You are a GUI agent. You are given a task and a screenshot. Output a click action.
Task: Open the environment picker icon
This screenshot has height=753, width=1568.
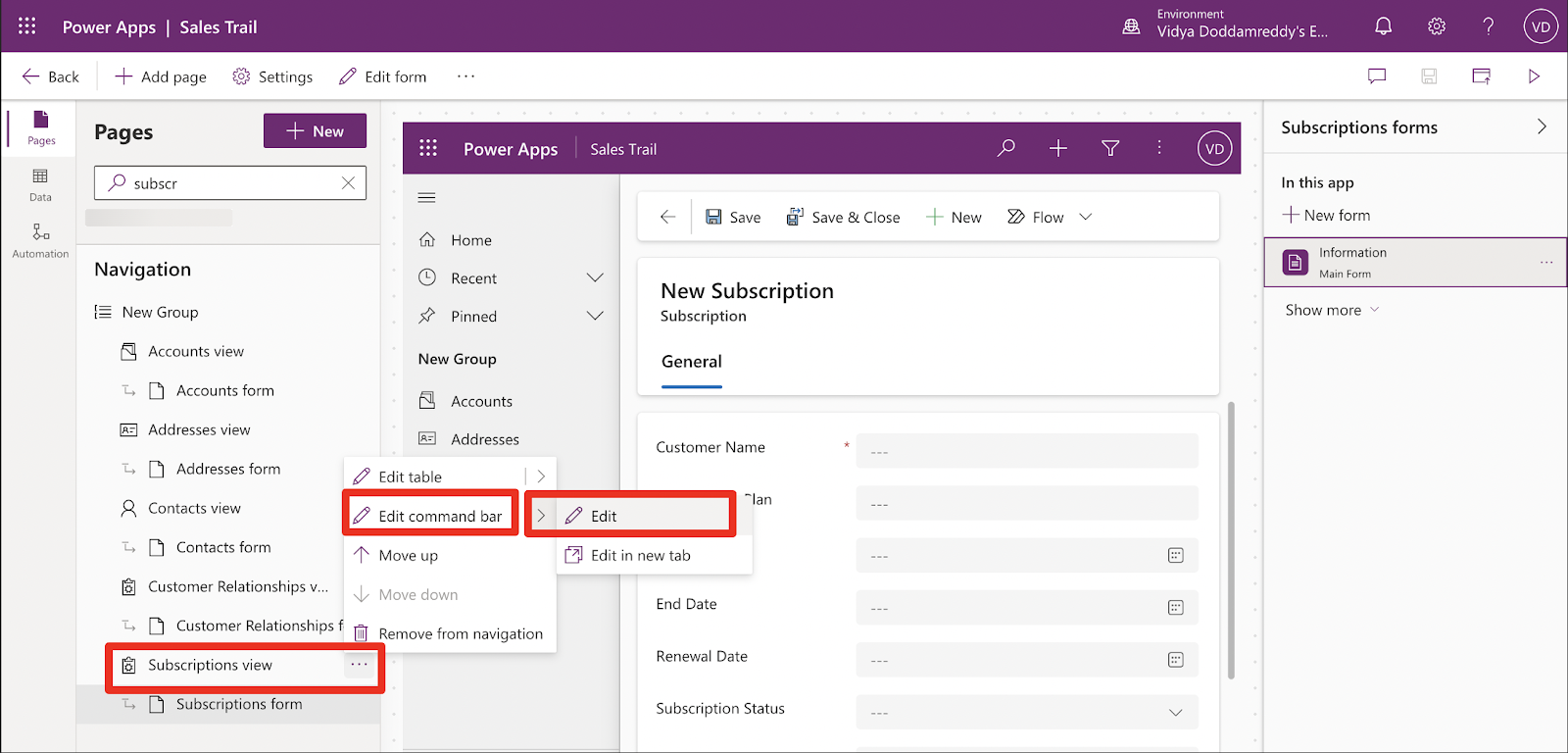tap(1131, 26)
